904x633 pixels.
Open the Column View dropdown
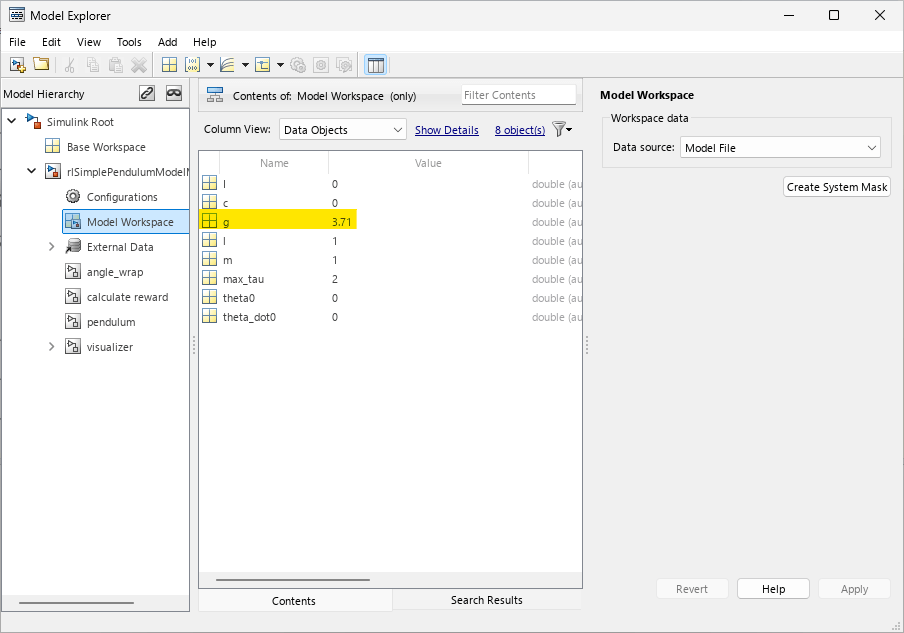click(x=342, y=130)
